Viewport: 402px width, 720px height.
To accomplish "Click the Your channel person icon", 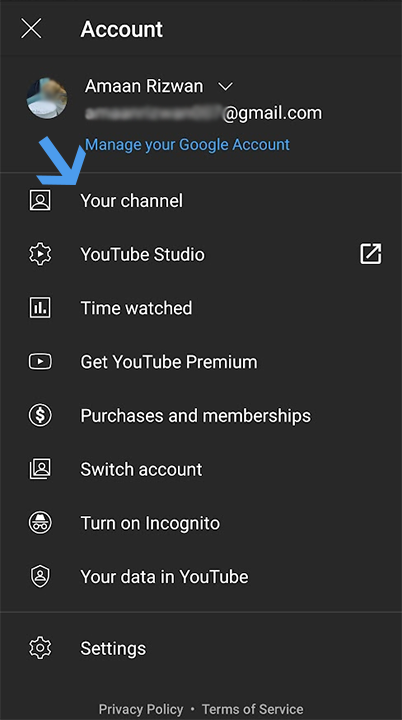I will 40,201.
